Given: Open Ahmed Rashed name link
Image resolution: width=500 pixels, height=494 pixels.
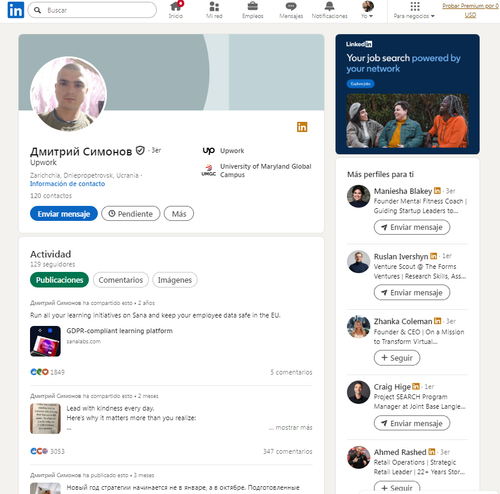Looking at the screenshot, I should (400, 452).
